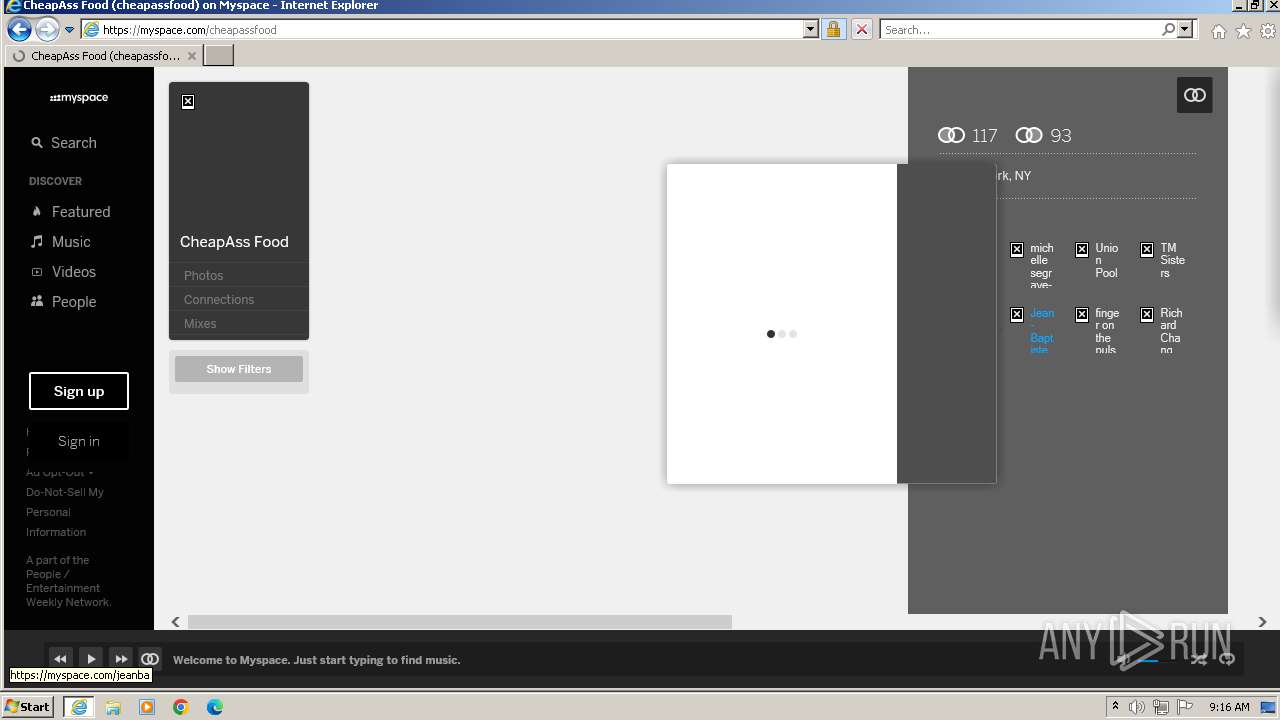Open Internet Explorer in the taskbar

79,707
